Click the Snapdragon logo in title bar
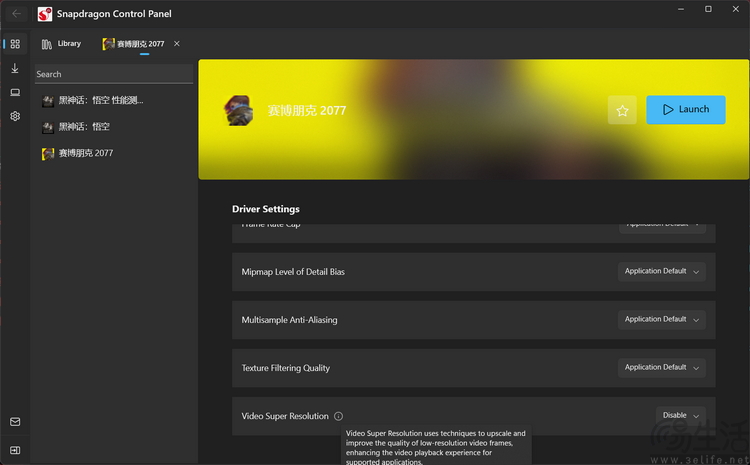 (x=45, y=14)
